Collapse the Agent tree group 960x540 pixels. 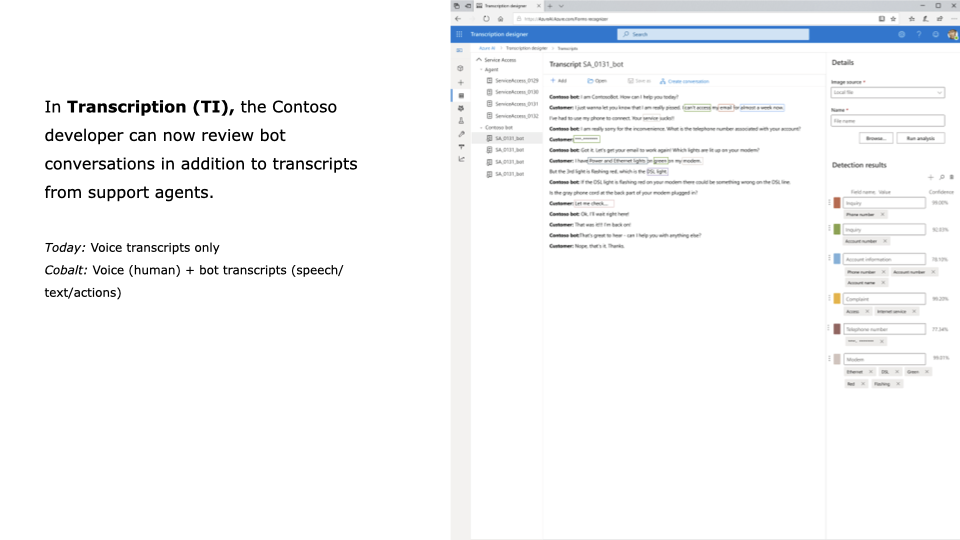click(481, 70)
